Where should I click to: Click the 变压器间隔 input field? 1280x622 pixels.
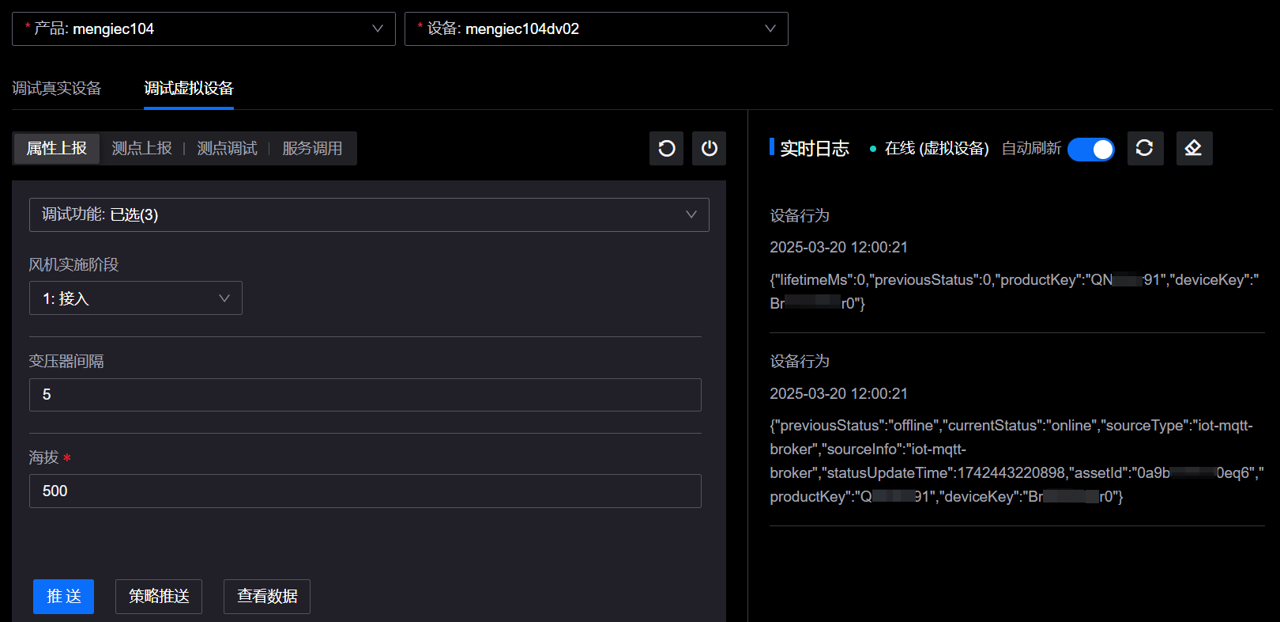coord(364,394)
